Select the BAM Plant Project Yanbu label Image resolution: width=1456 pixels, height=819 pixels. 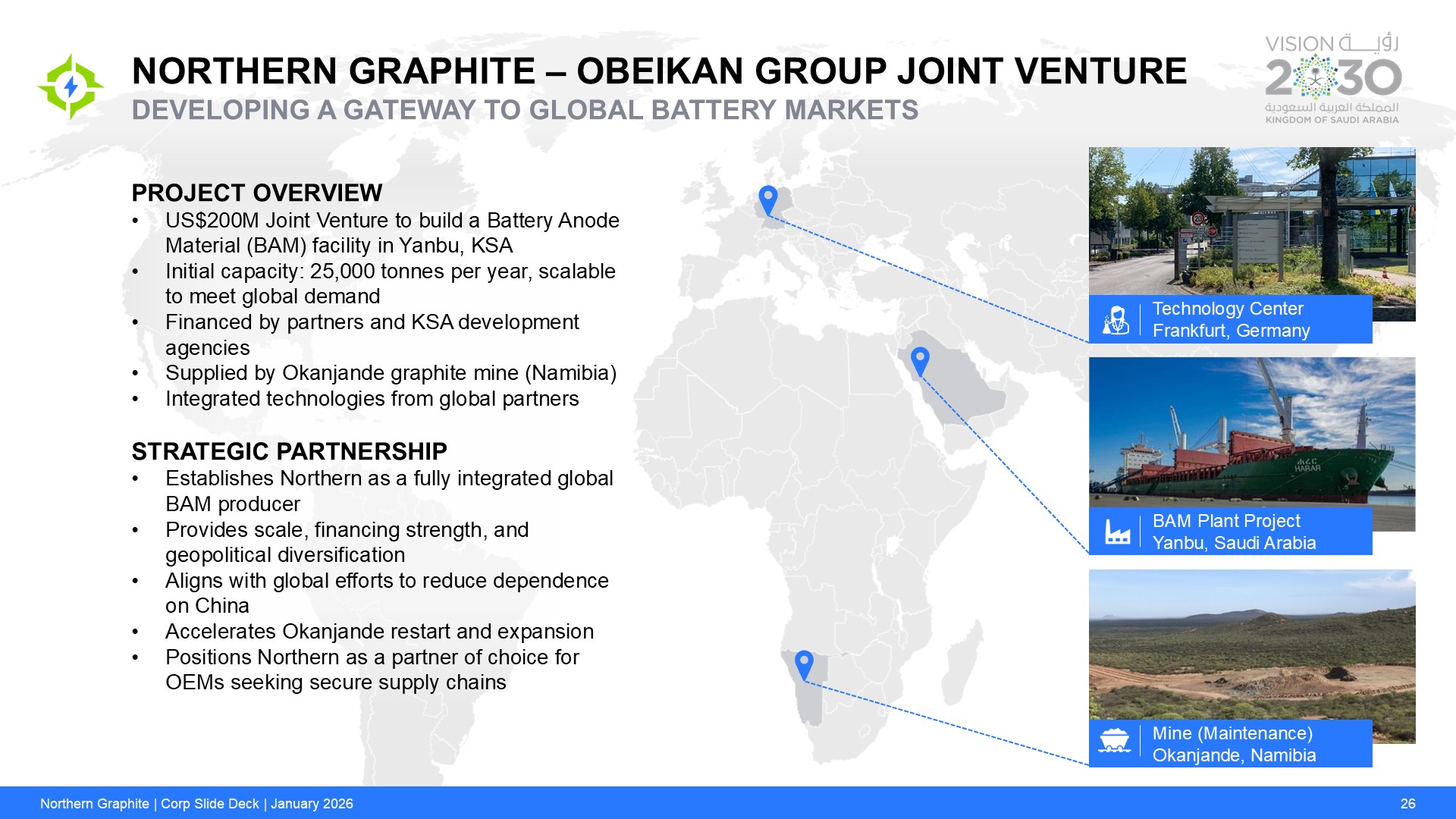coord(1234,532)
